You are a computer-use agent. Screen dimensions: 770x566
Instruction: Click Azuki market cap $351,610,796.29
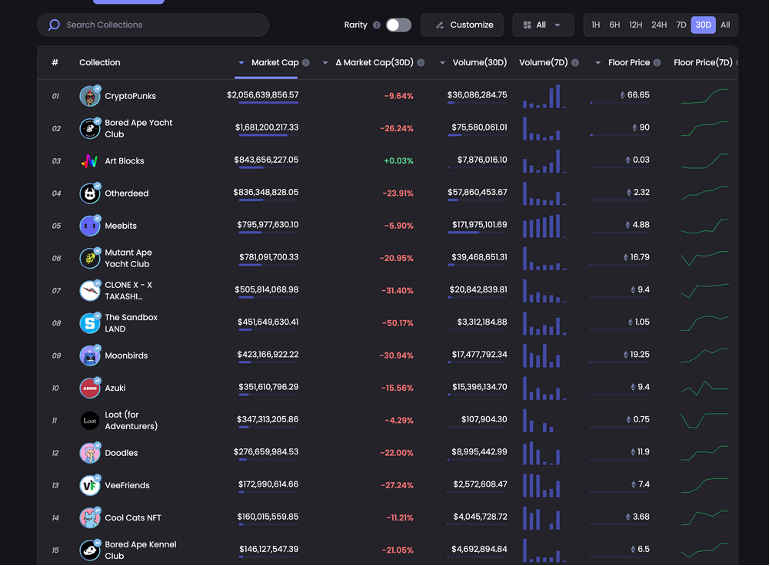click(269, 387)
